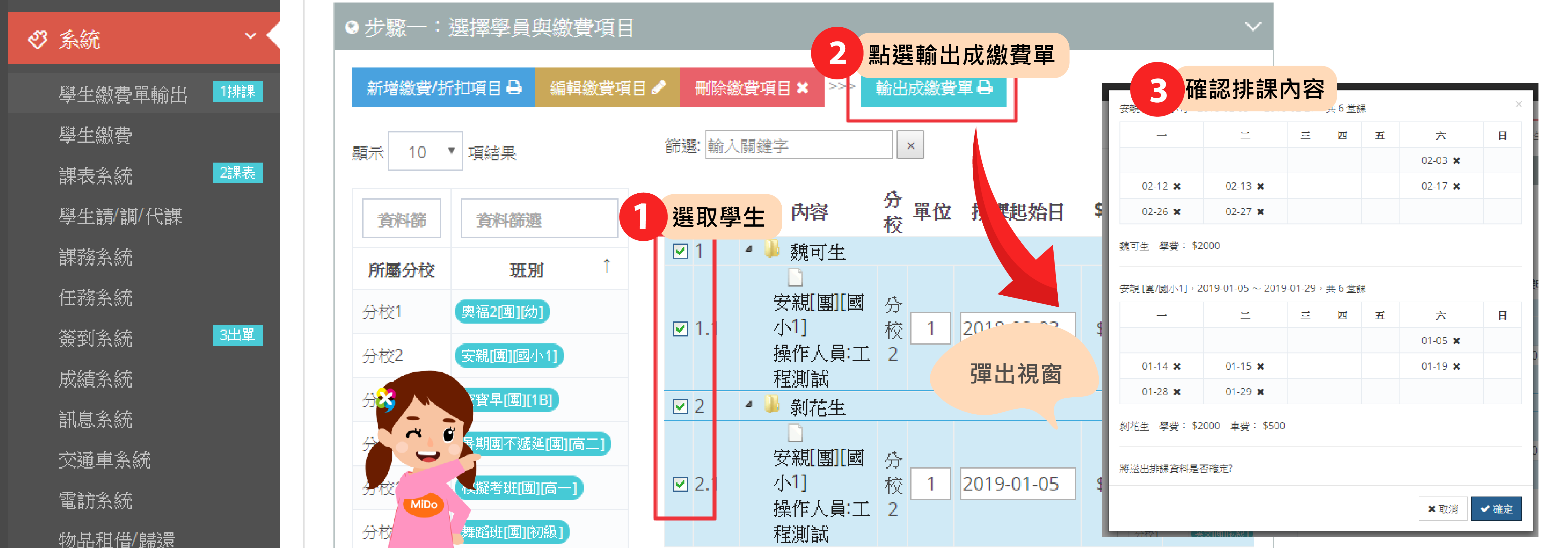The height and width of the screenshot is (548, 1568).
Task: Delete the 01-29 scheduled date
Action: (x=1261, y=392)
